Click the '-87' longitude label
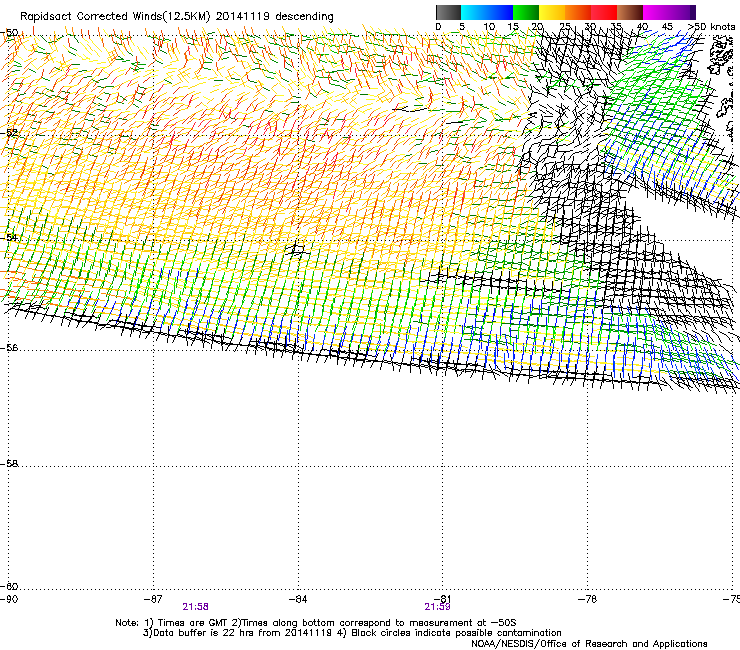Viewport: 740px width, 650px height. [x=153, y=599]
